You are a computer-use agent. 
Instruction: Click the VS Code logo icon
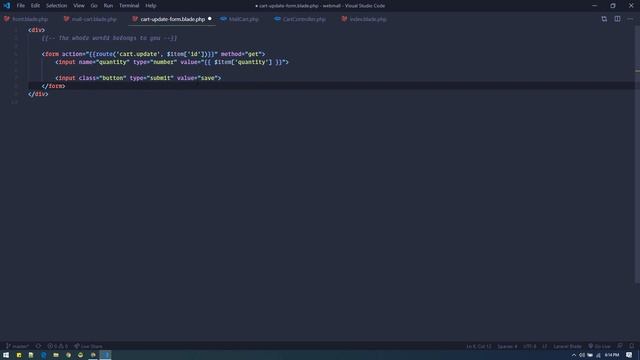7,6
